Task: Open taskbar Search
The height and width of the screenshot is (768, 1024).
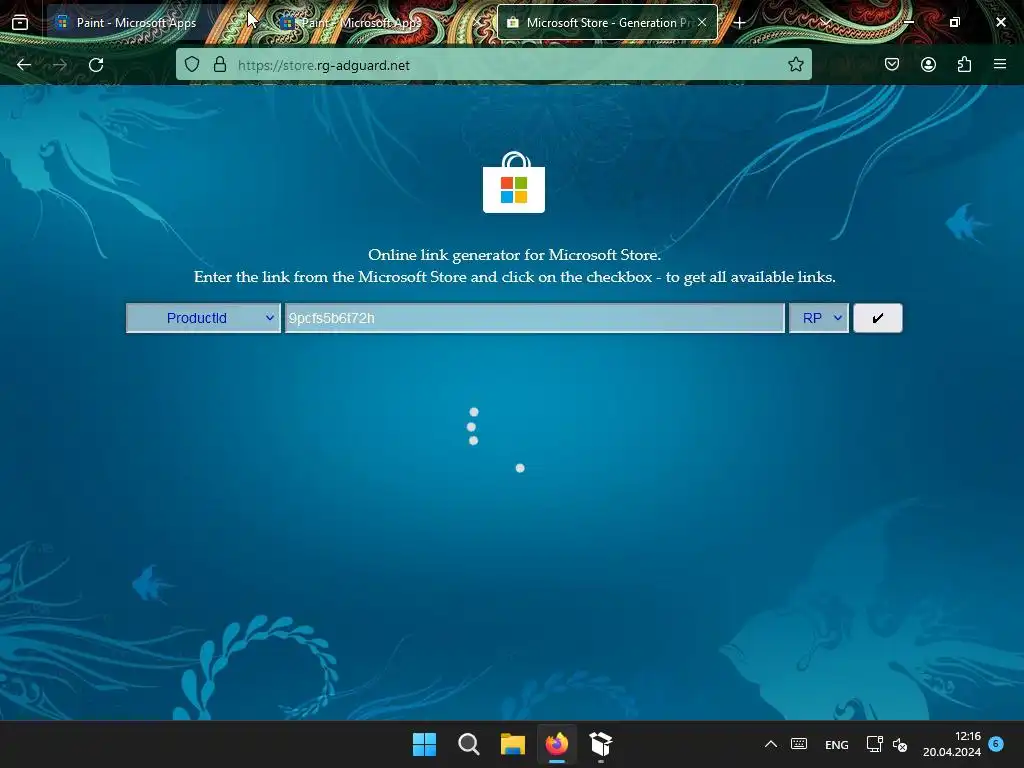Action: (x=468, y=744)
